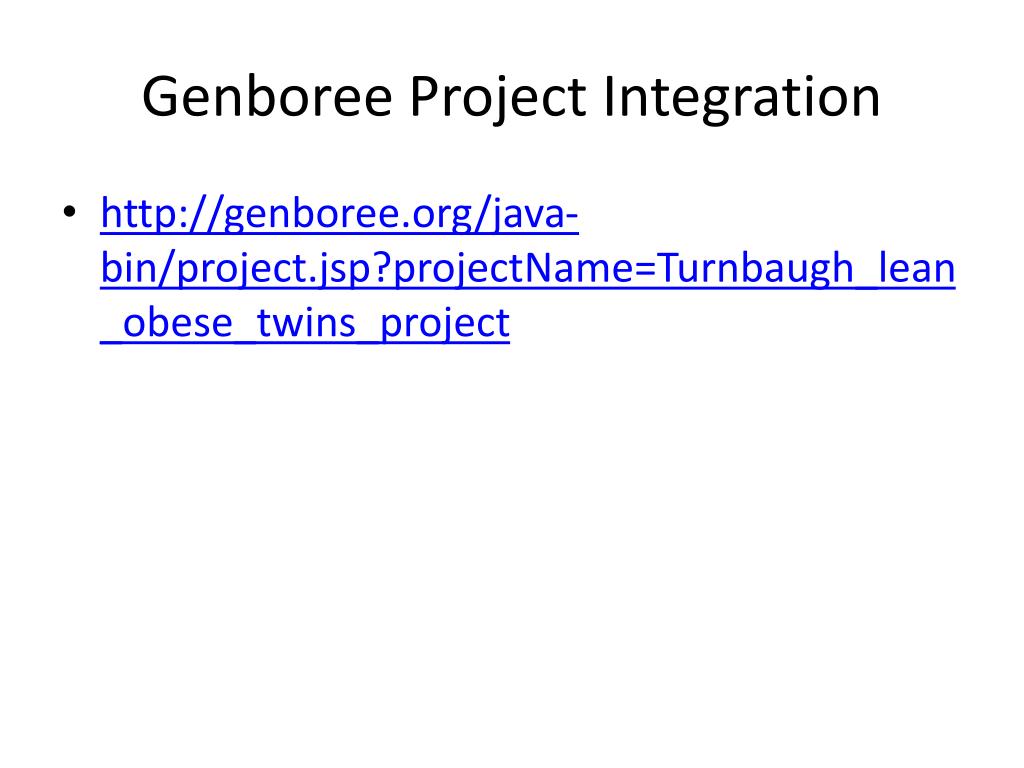
Task: Click the bullet point before the link
Action: coord(70,212)
